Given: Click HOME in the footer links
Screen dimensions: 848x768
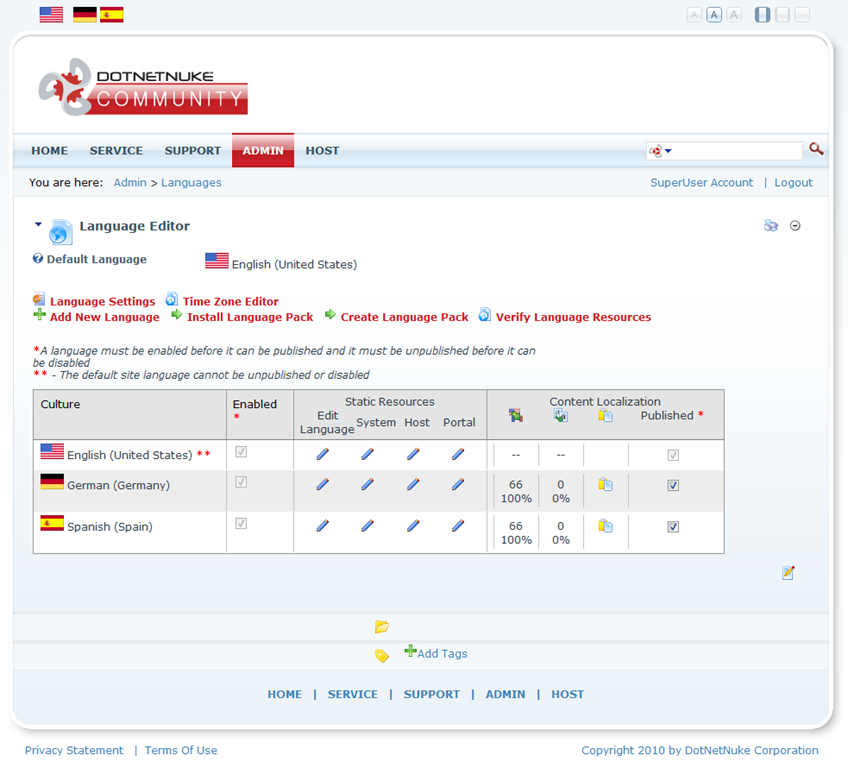Looking at the screenshot, I should [285, 694].
